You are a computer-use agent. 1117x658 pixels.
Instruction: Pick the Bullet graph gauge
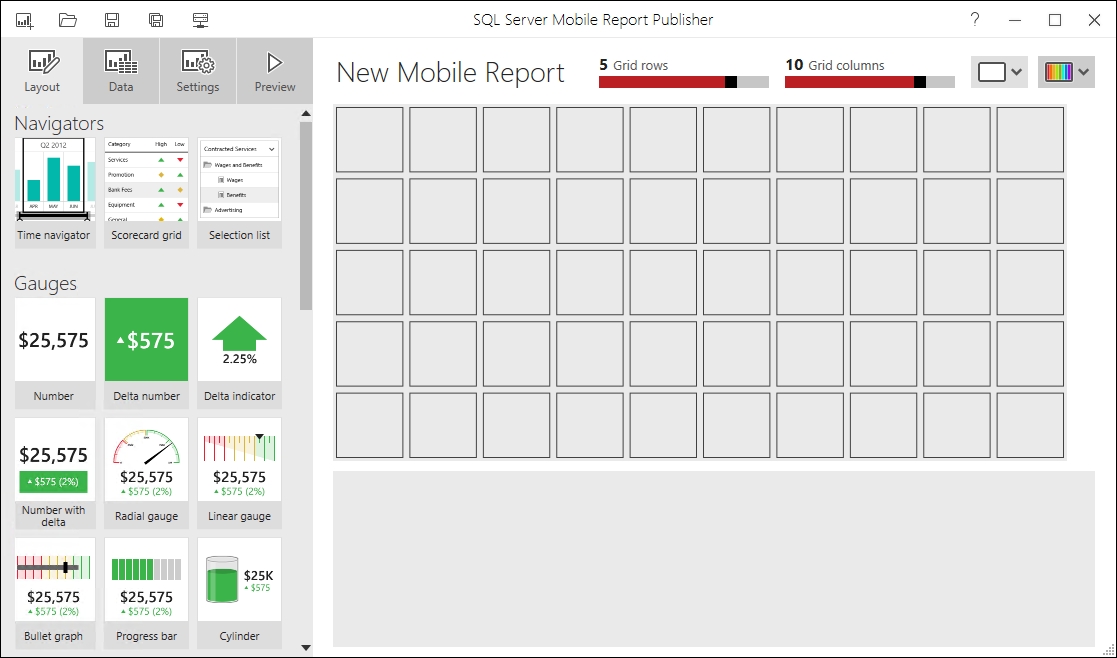[x=54, y=593]
